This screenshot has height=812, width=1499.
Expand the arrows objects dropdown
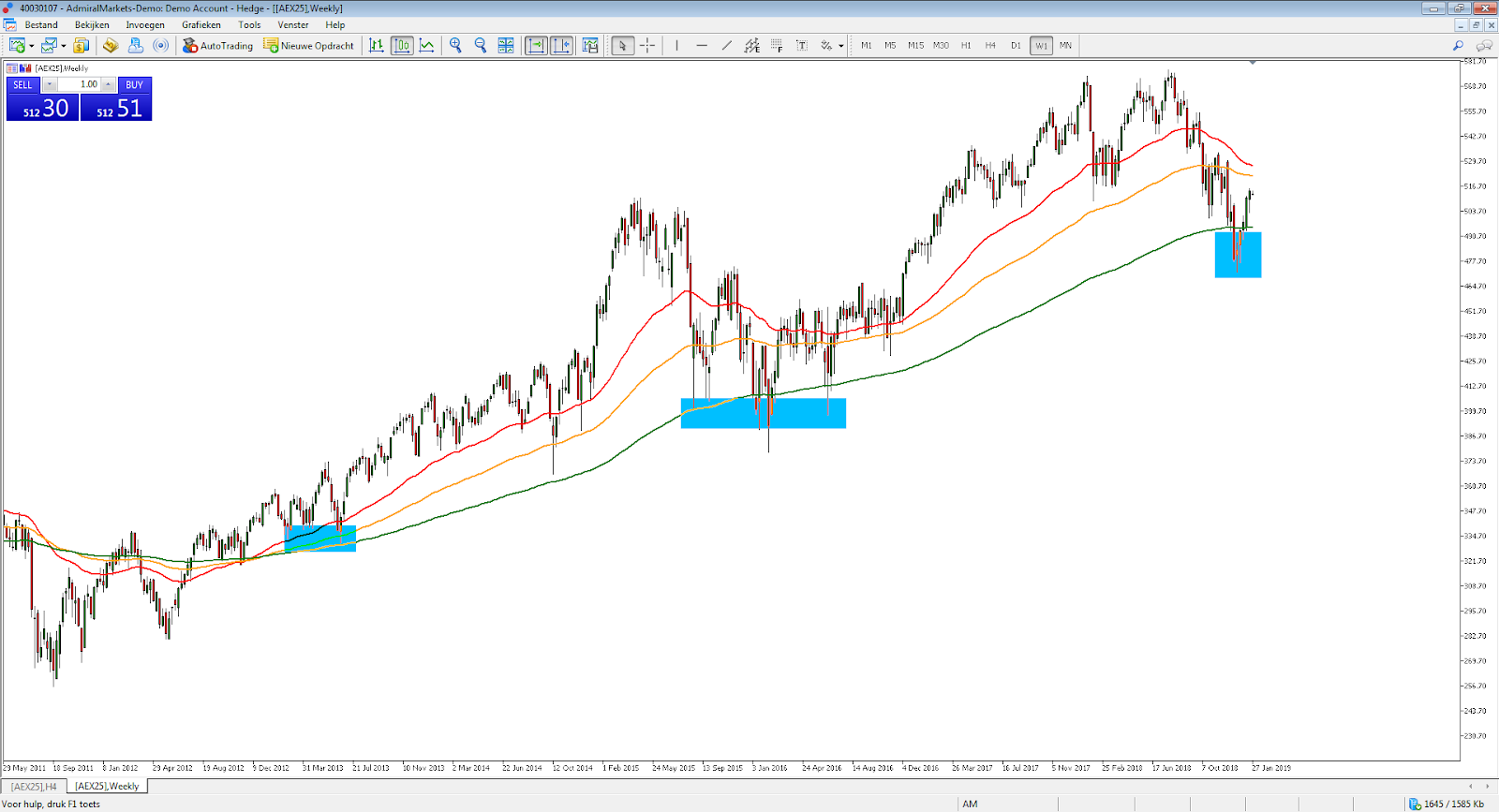841,46
